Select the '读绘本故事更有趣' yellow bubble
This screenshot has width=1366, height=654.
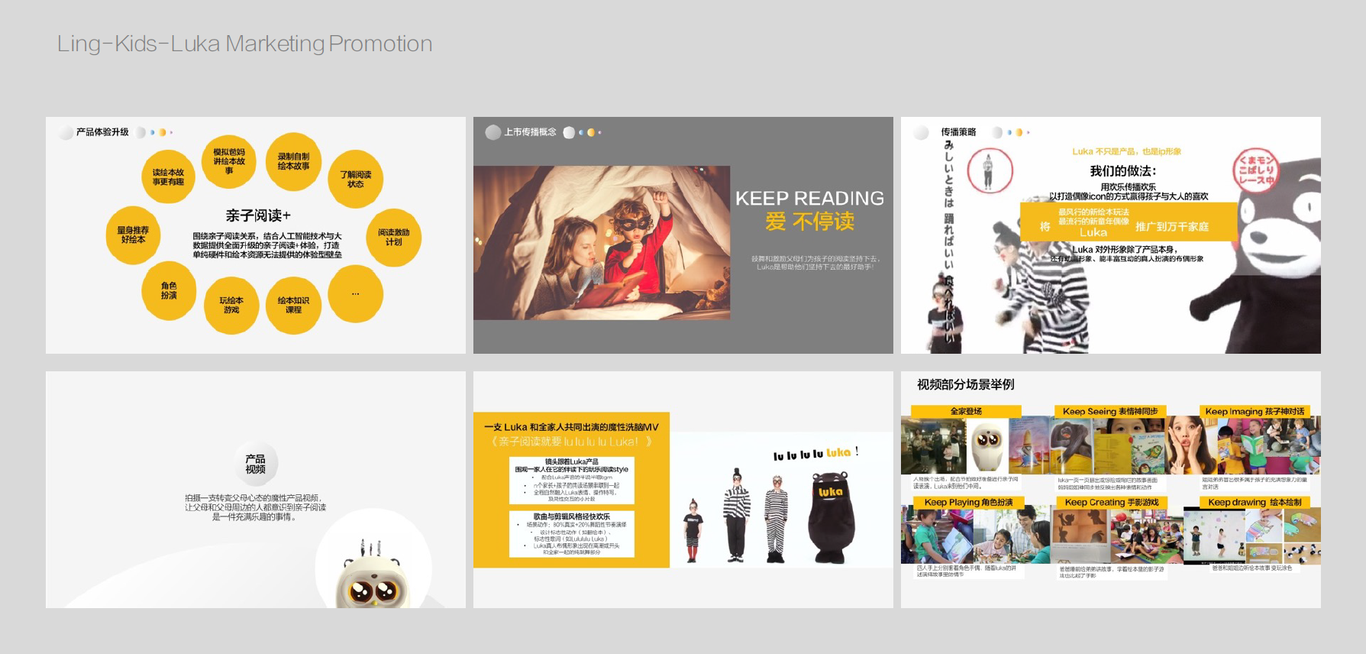coord(169,177)
